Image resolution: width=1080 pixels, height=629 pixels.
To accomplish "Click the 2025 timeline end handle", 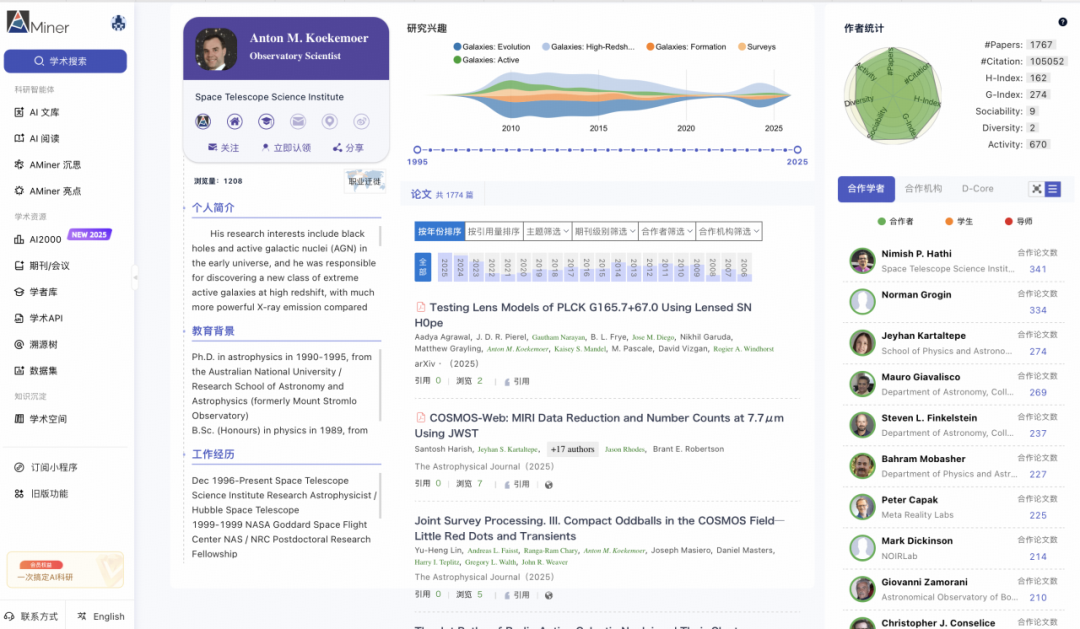I will [798, 149].
